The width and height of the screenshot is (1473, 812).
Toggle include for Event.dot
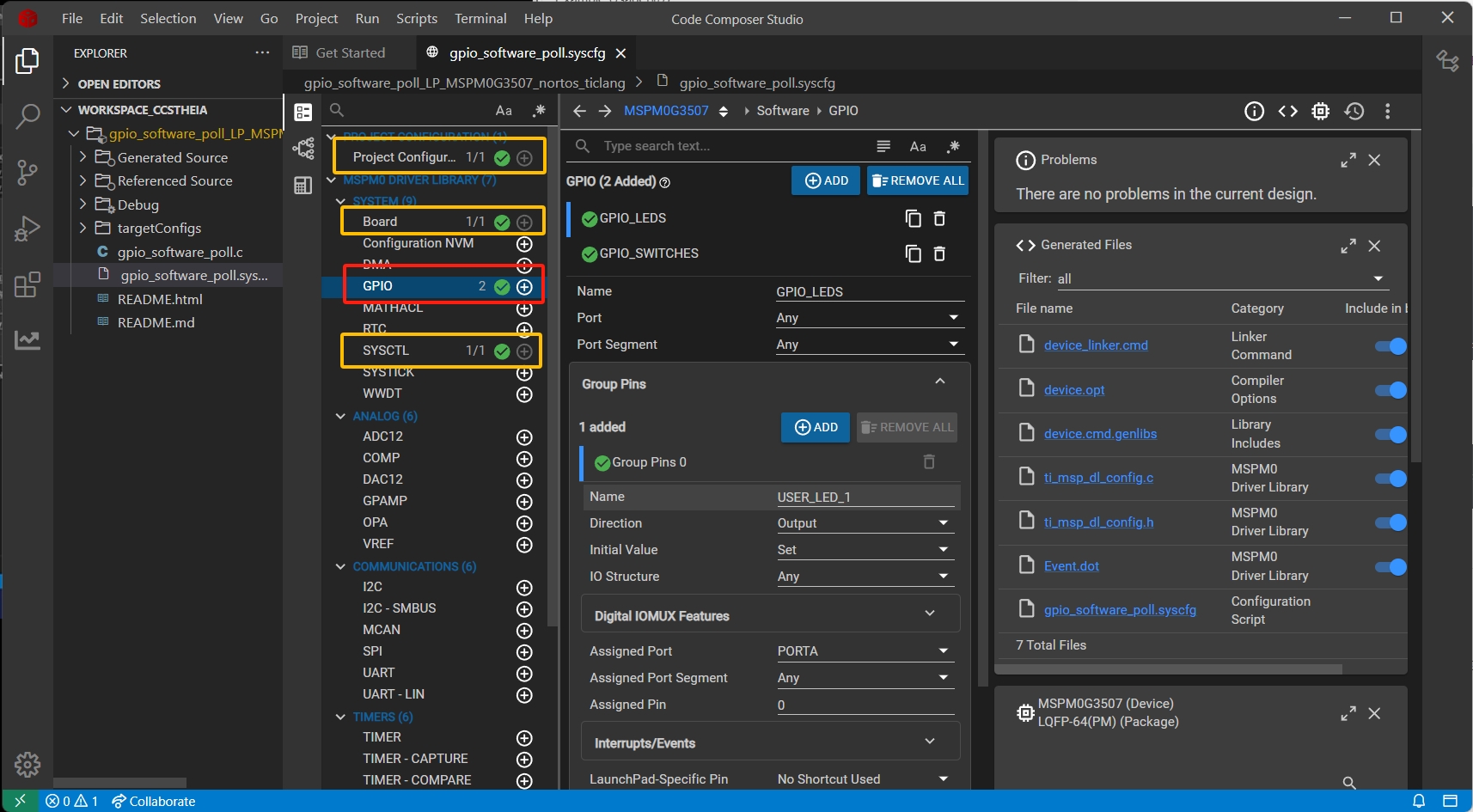1390,566
